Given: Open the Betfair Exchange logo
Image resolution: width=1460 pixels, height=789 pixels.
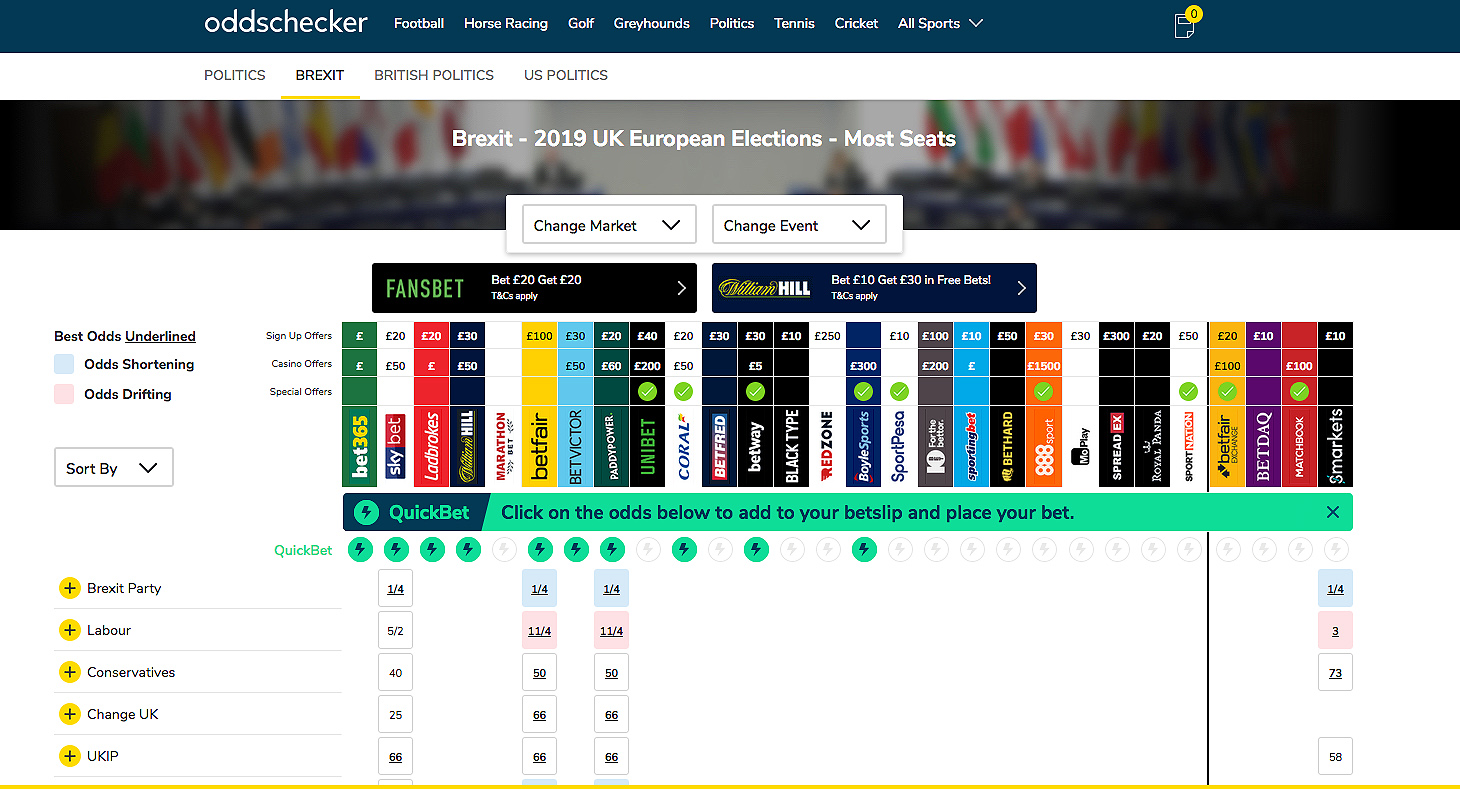Looking at the screenshot, I should (x=1228, y=446).
